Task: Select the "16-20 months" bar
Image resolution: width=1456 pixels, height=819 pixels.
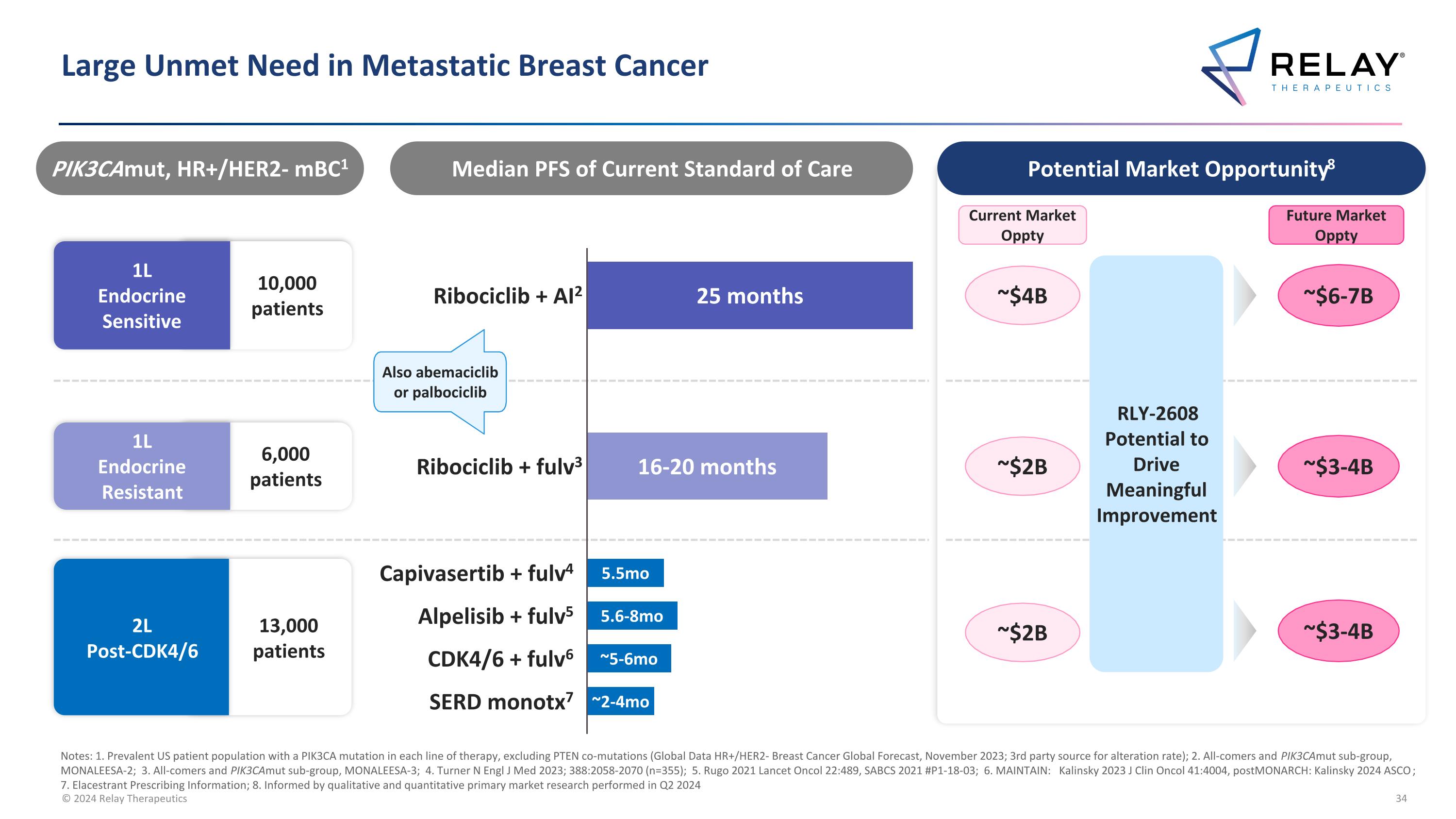Action: pos(707,467)
